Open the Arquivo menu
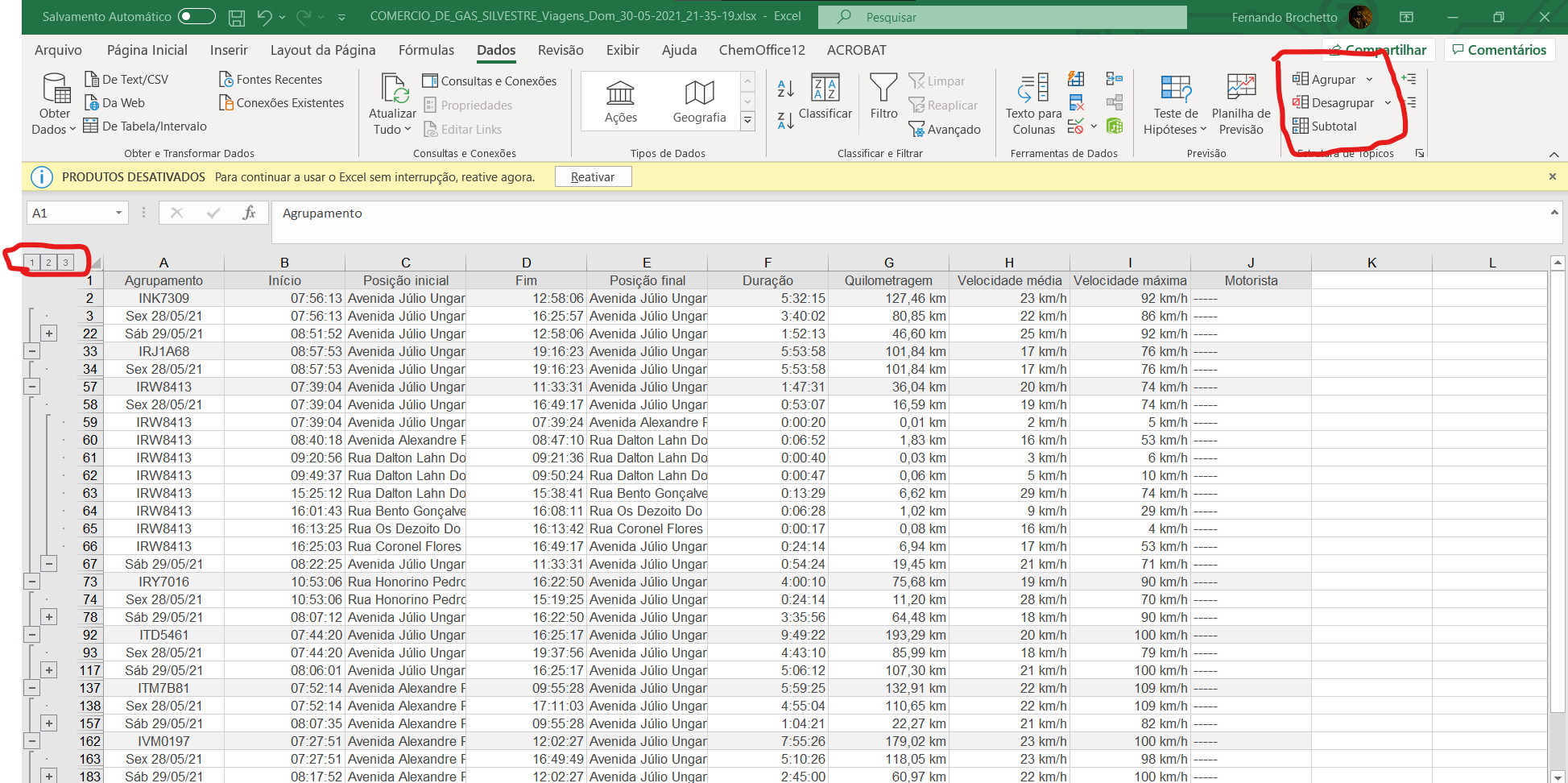The image size is (1568, 783). click(x=58, y=50)
